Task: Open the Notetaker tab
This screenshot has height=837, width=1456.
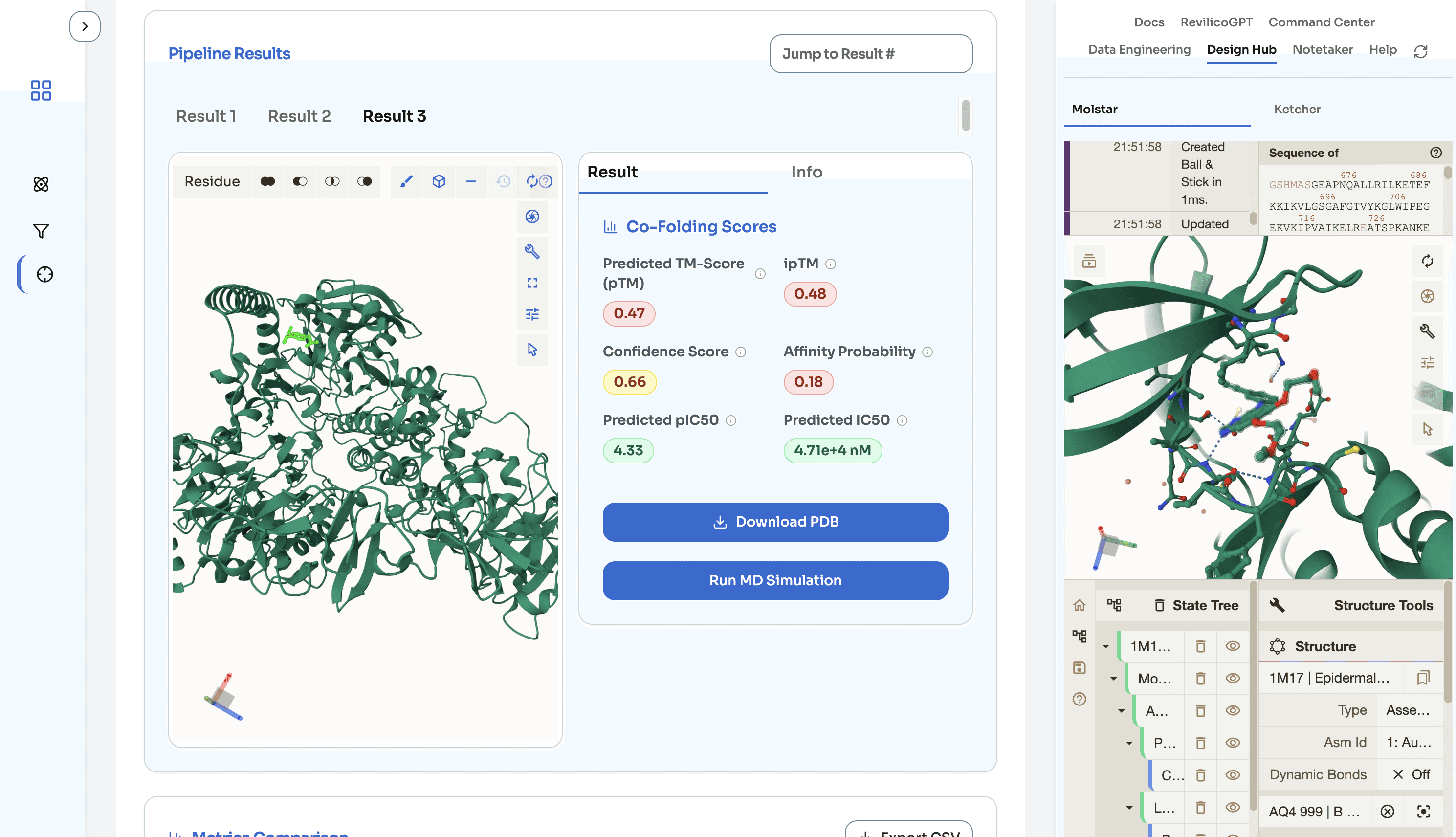Action: click(x=1323, y=49)
